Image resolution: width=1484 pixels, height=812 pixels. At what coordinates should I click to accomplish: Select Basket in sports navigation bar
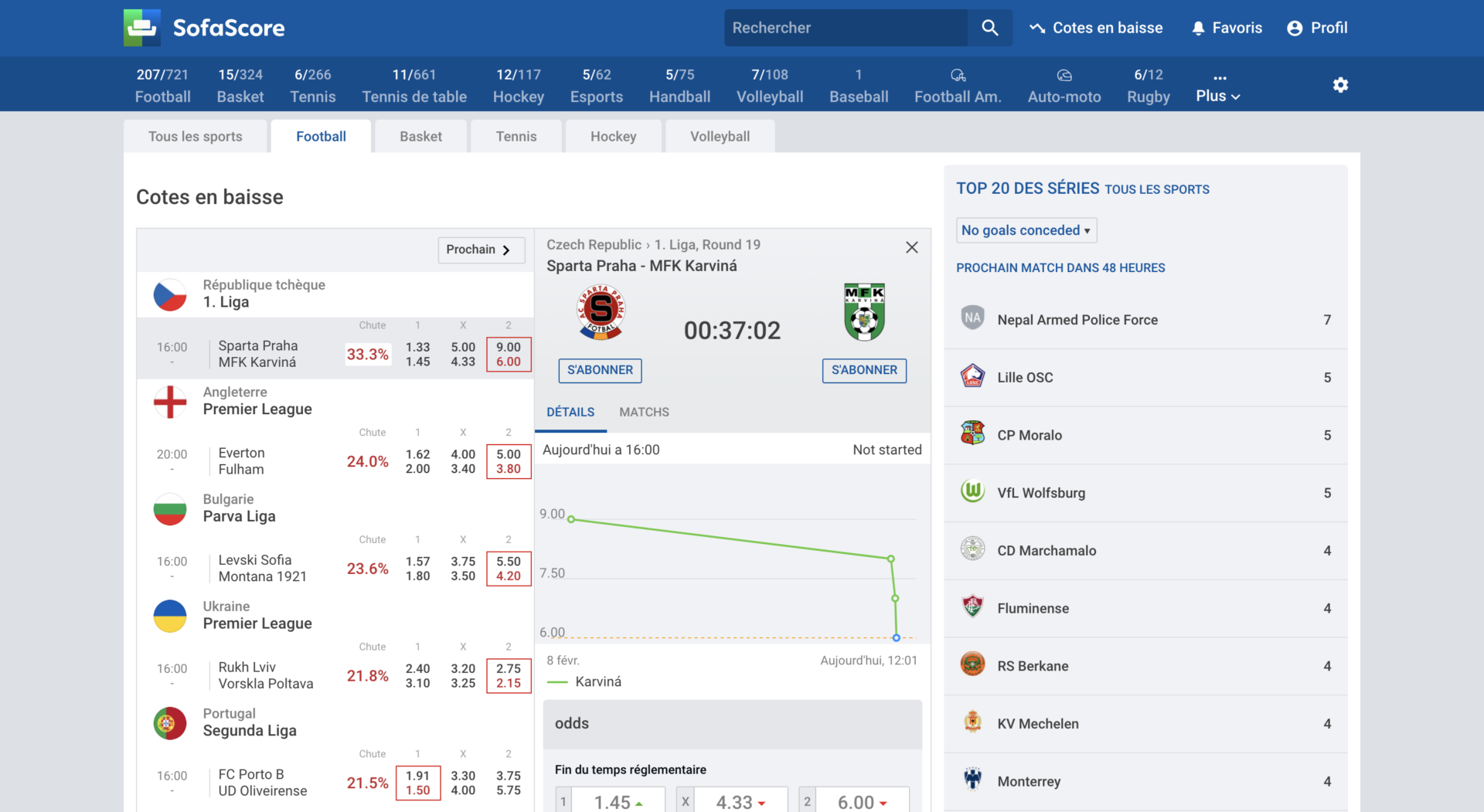pyautogui.click(x=240, y=85)
